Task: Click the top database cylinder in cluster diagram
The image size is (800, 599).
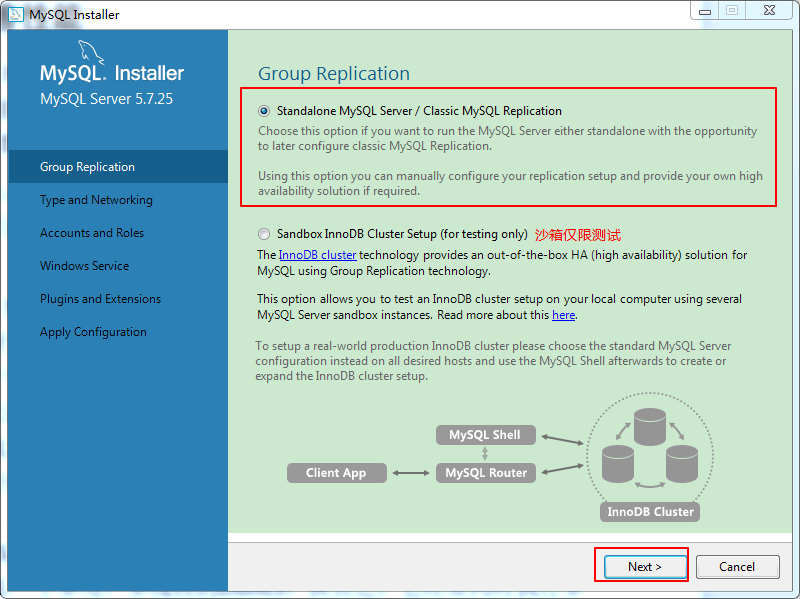Action: [x=650, y=426]
